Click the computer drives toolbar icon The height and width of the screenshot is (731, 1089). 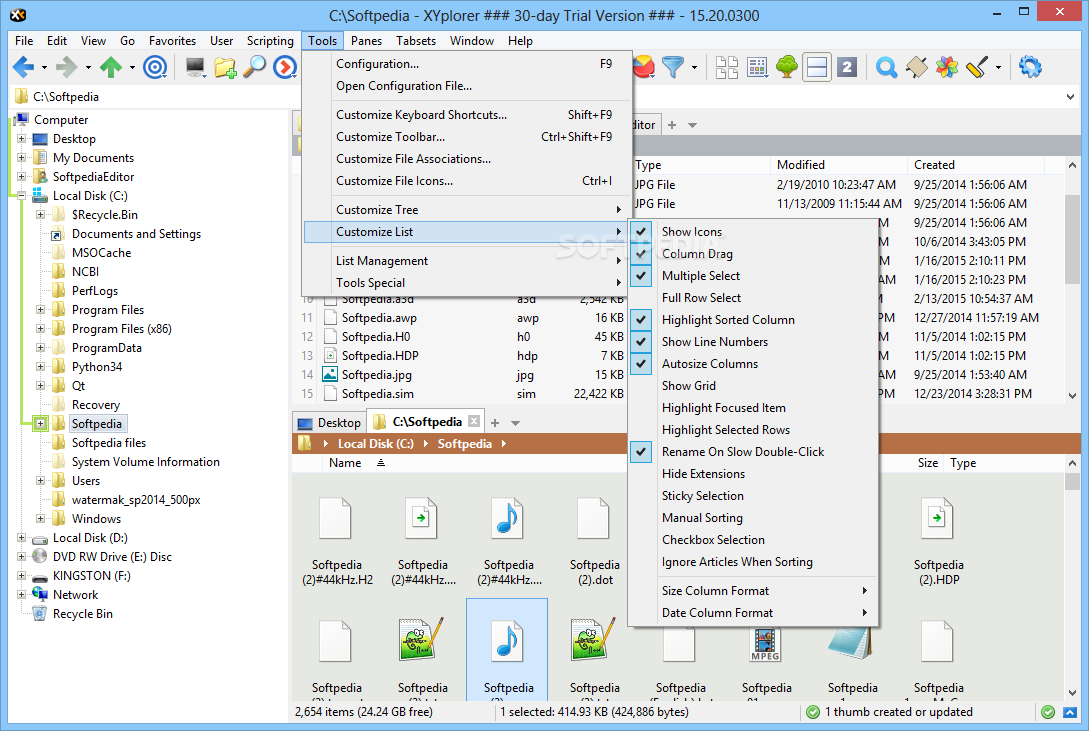pos(195,67)
